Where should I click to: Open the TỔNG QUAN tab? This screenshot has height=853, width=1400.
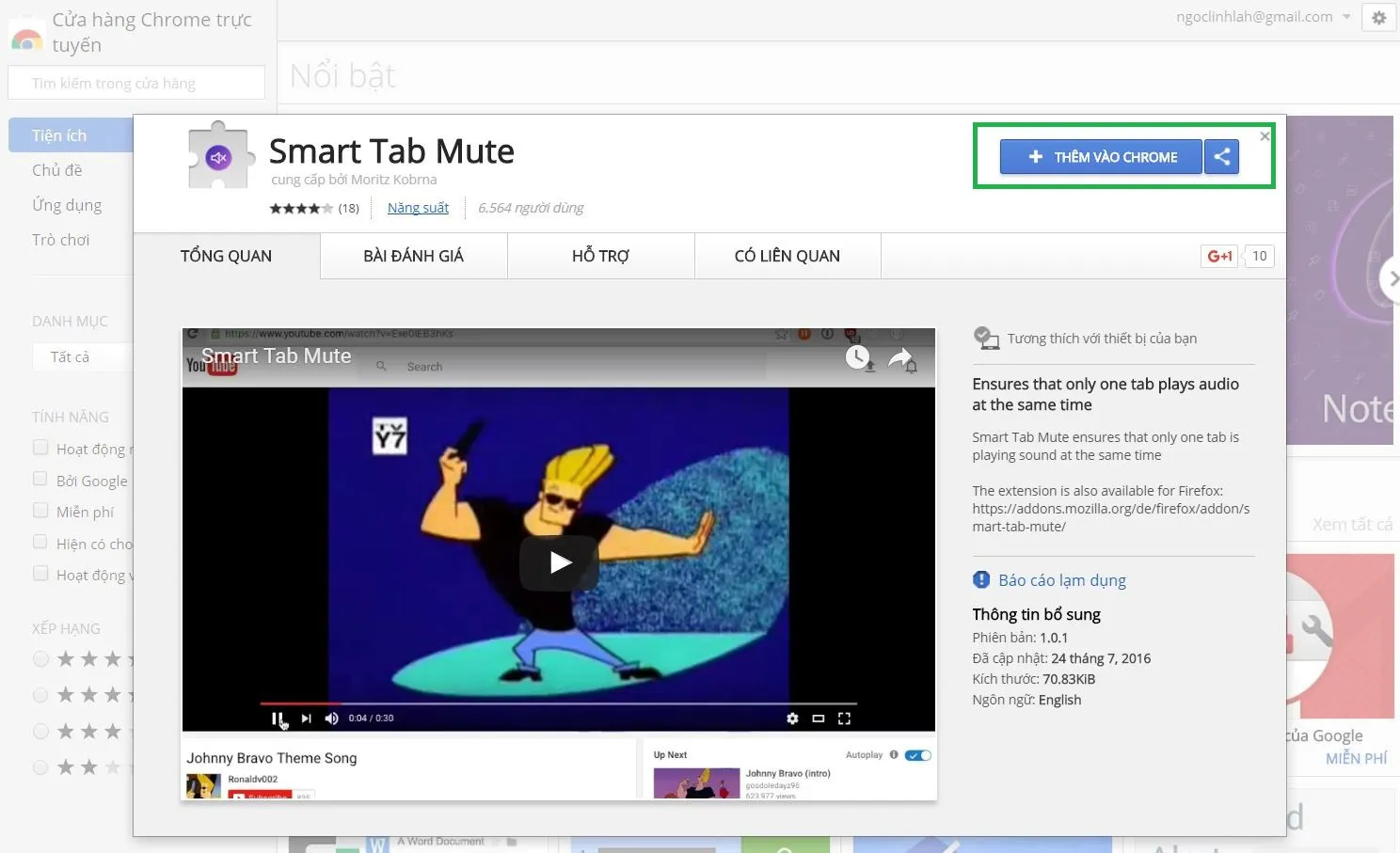(226, 256)
